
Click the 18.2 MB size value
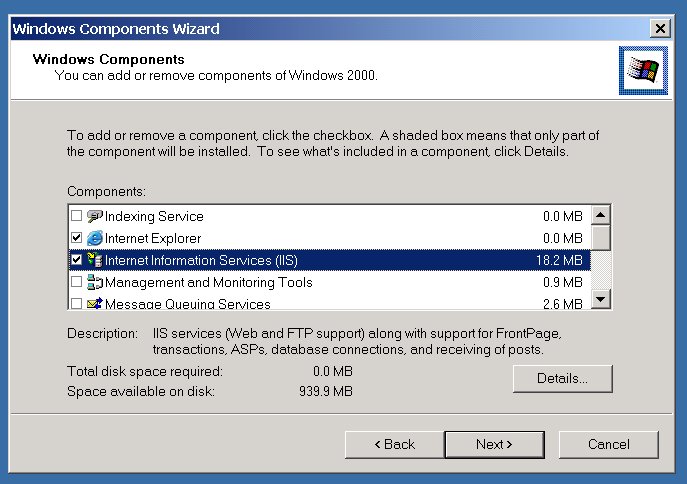(559, 260)
